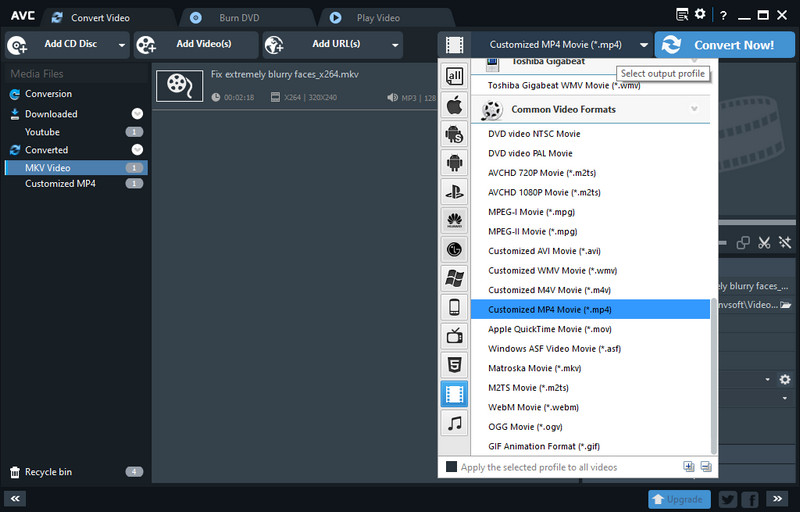Screen dimensions: 800x512
Task: Click the Convert Now! button
Action: (724, 45)
